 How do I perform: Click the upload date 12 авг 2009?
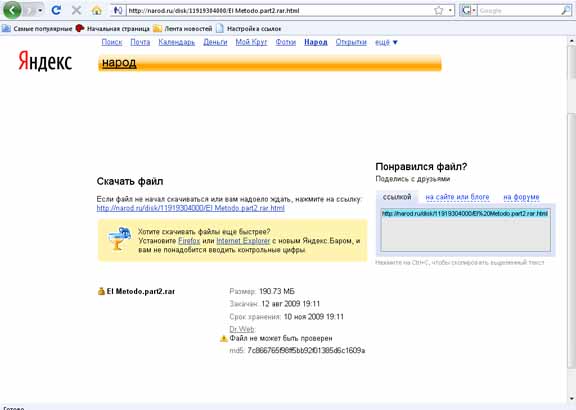(291, 304)
